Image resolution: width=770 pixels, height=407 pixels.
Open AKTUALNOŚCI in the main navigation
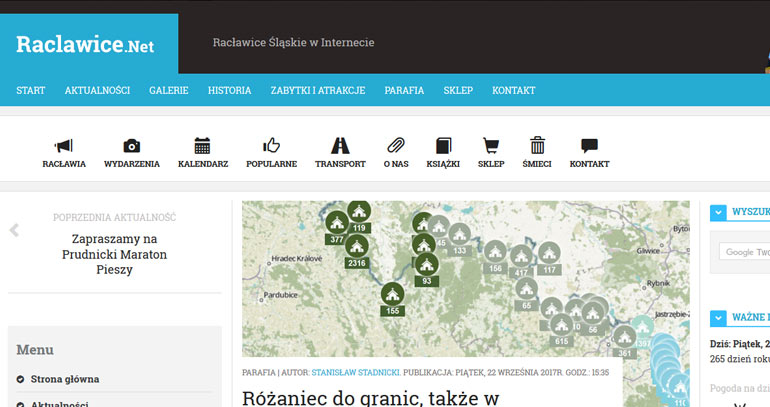[x=97, y=90]
